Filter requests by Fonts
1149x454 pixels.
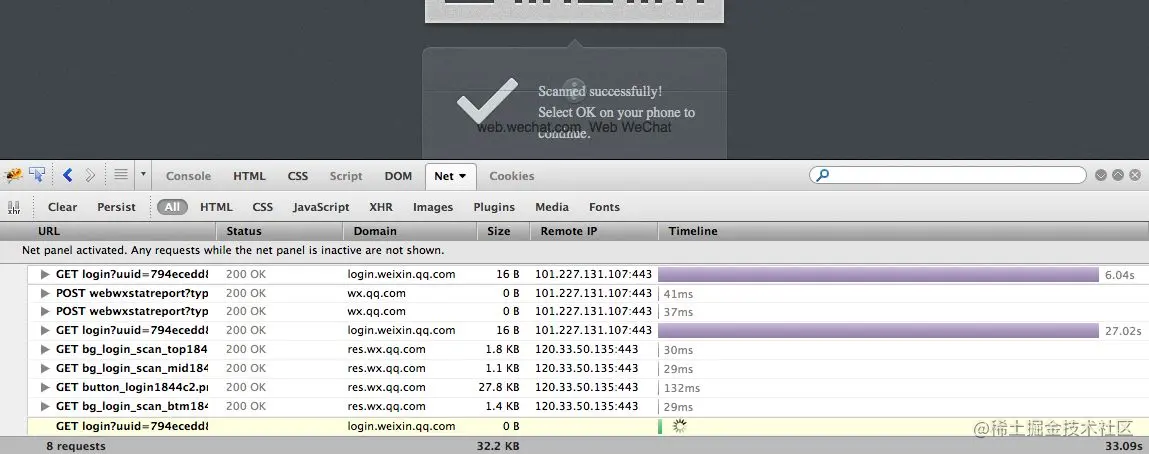coord(605,207)
